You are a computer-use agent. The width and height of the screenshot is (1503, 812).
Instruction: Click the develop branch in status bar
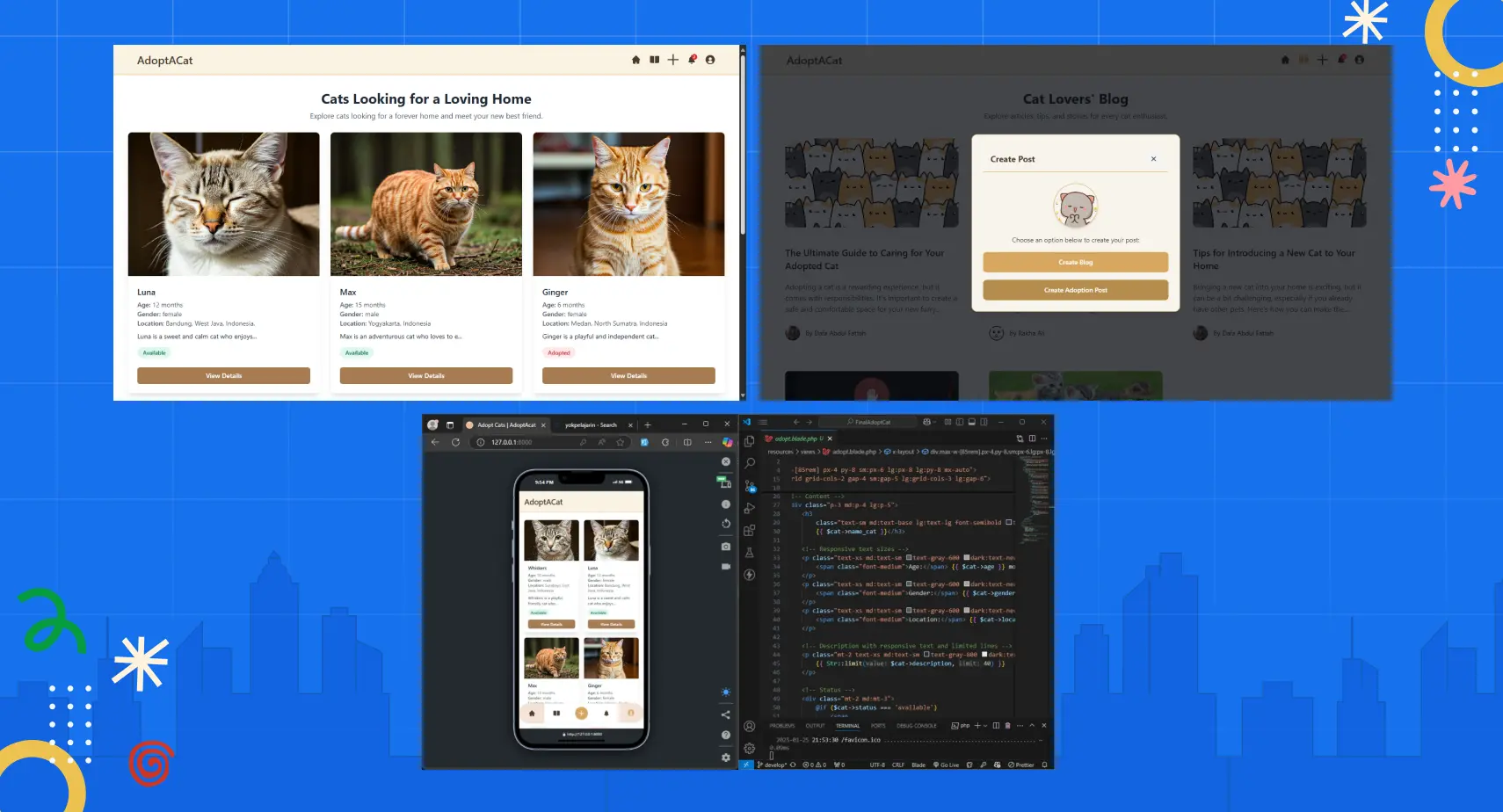coord(772,765)
